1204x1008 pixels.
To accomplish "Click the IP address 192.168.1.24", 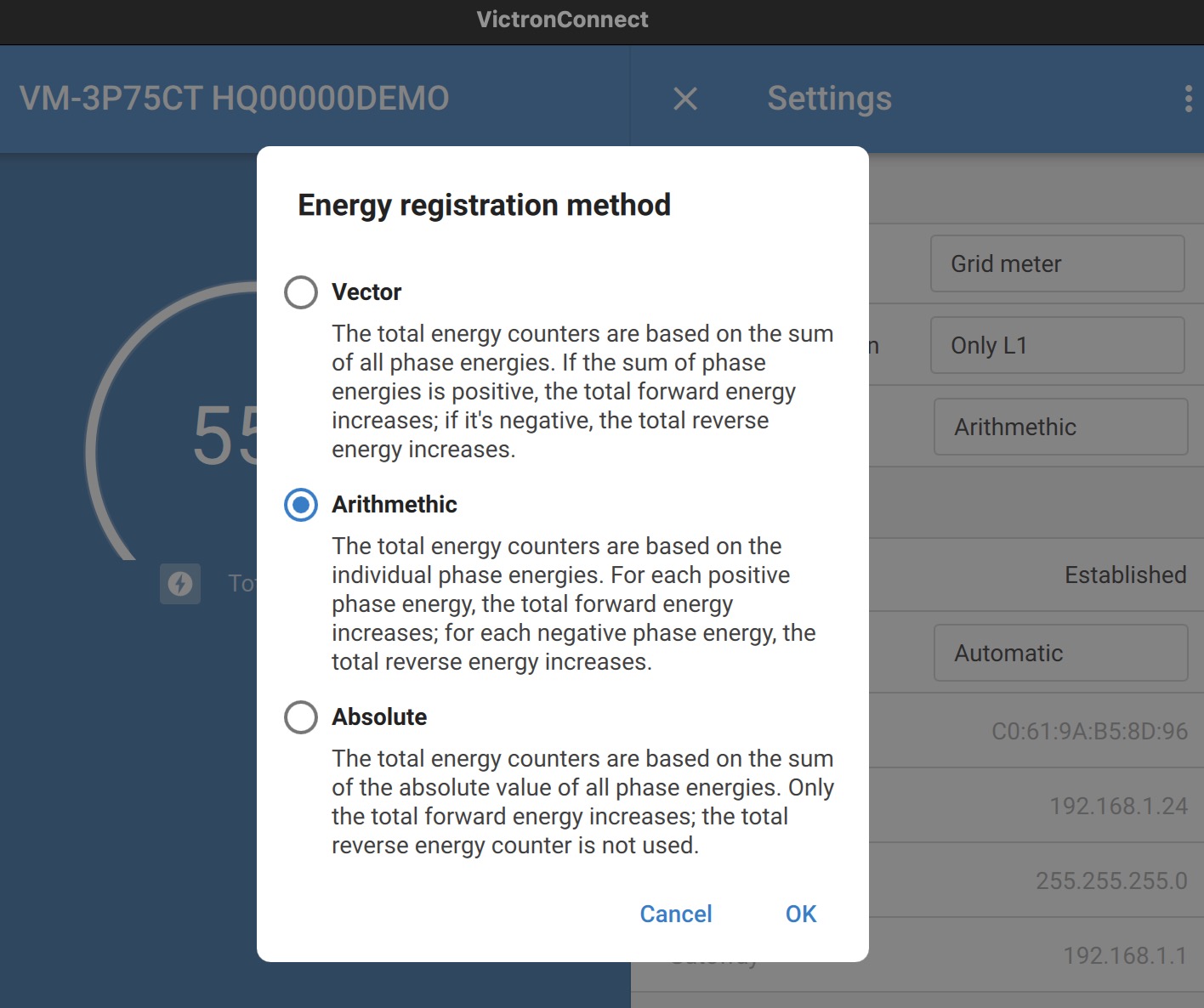I will tap(1117, 806).
